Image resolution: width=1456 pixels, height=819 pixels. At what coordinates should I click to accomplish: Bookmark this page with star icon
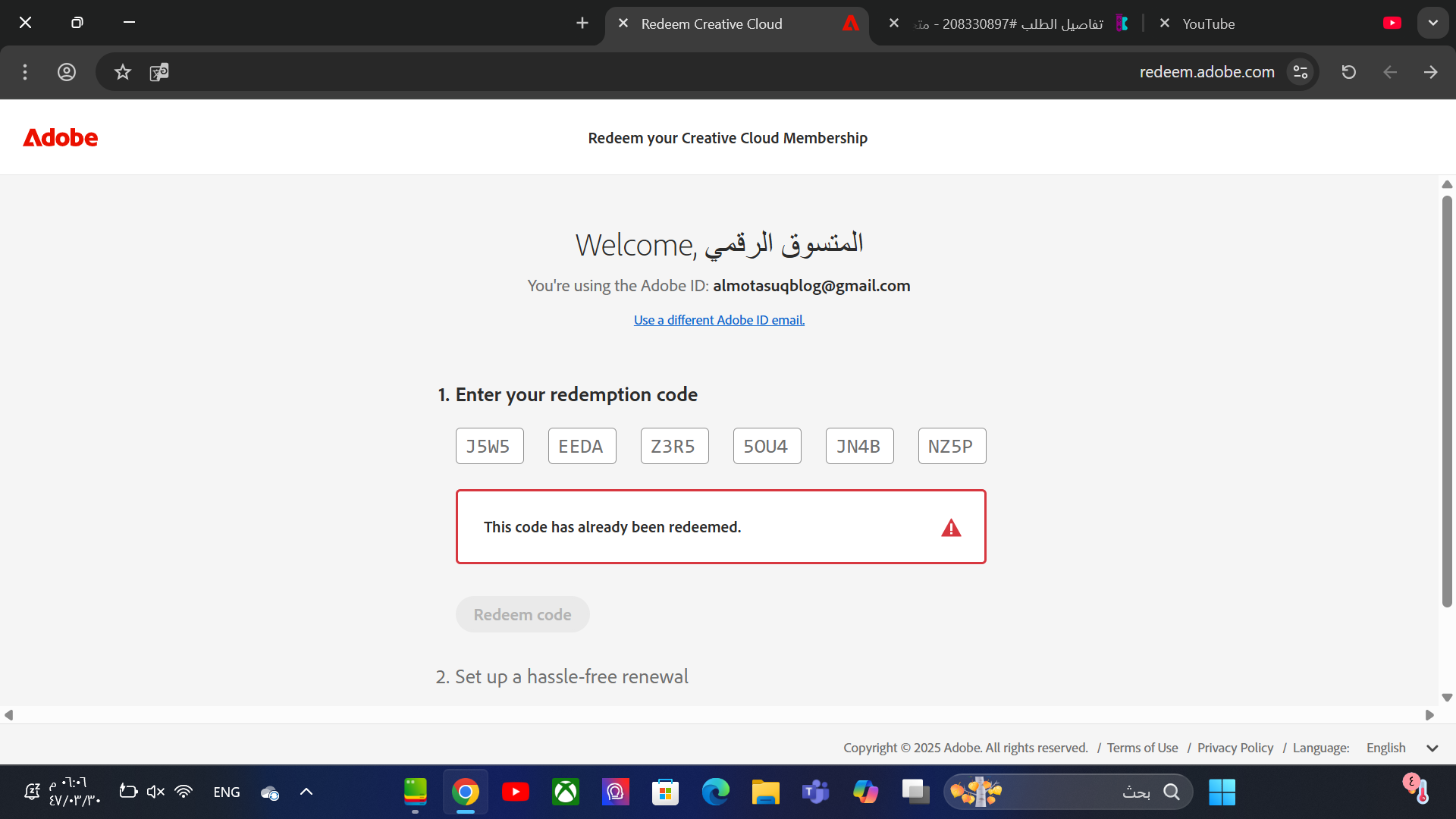click(x=123, y=72)
